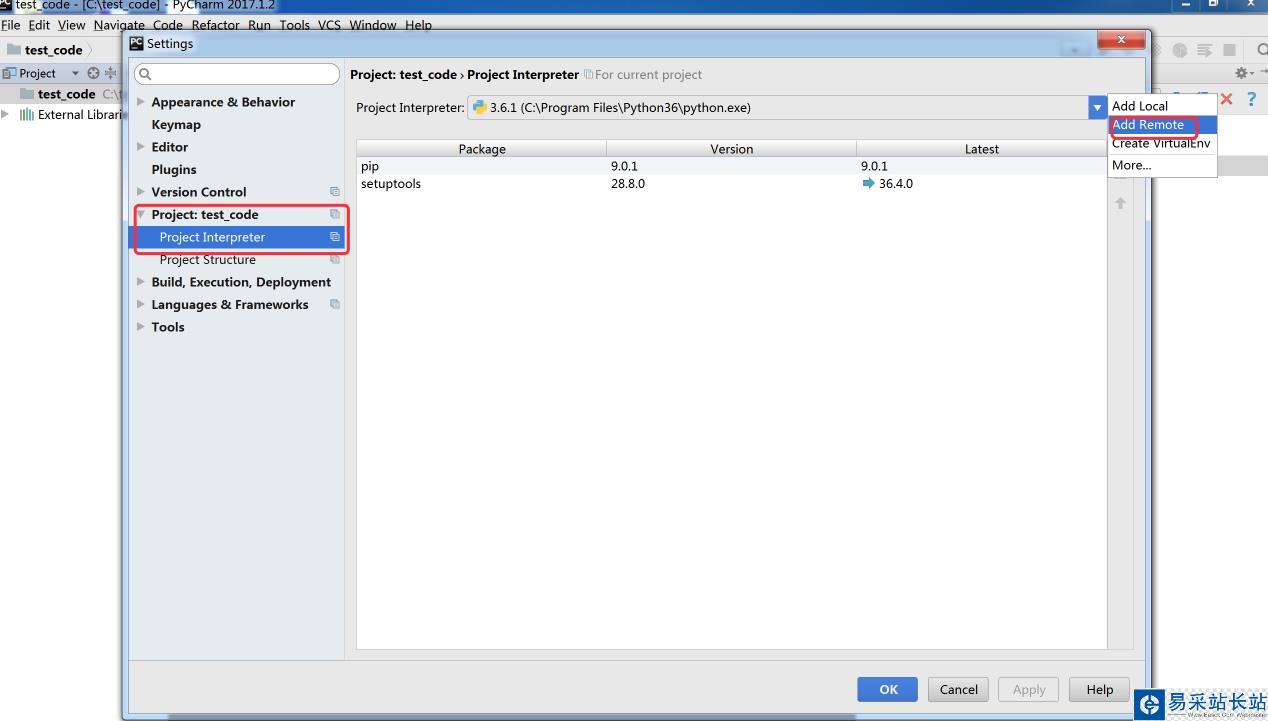The height and width of the screenshot is (721, 1268).
Task: Expand the Editor settings section
Action: (141, 147)
